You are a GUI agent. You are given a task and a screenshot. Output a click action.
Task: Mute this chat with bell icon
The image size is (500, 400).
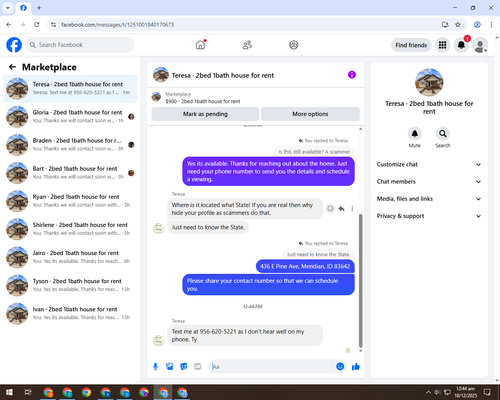pos(414,133)
